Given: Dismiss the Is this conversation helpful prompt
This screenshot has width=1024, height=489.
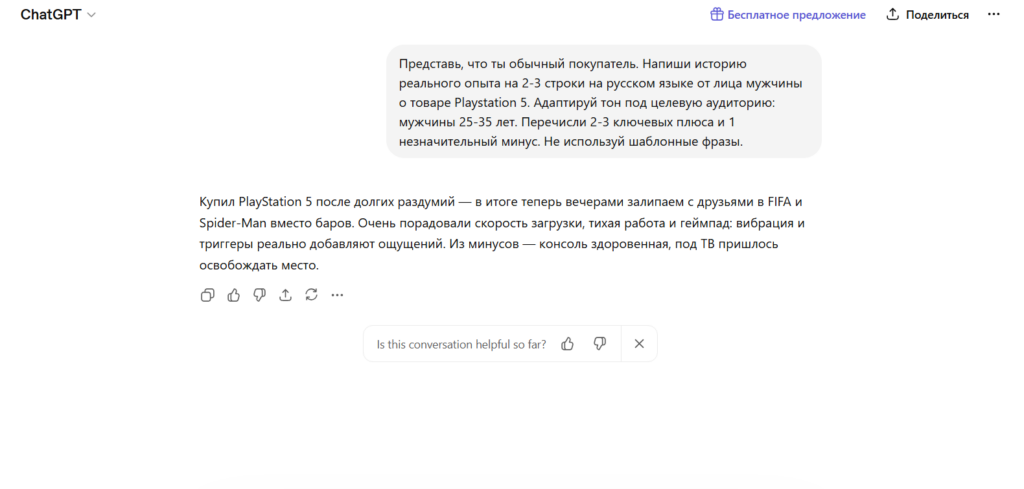Looking at the screenshot, I should 639,343.
